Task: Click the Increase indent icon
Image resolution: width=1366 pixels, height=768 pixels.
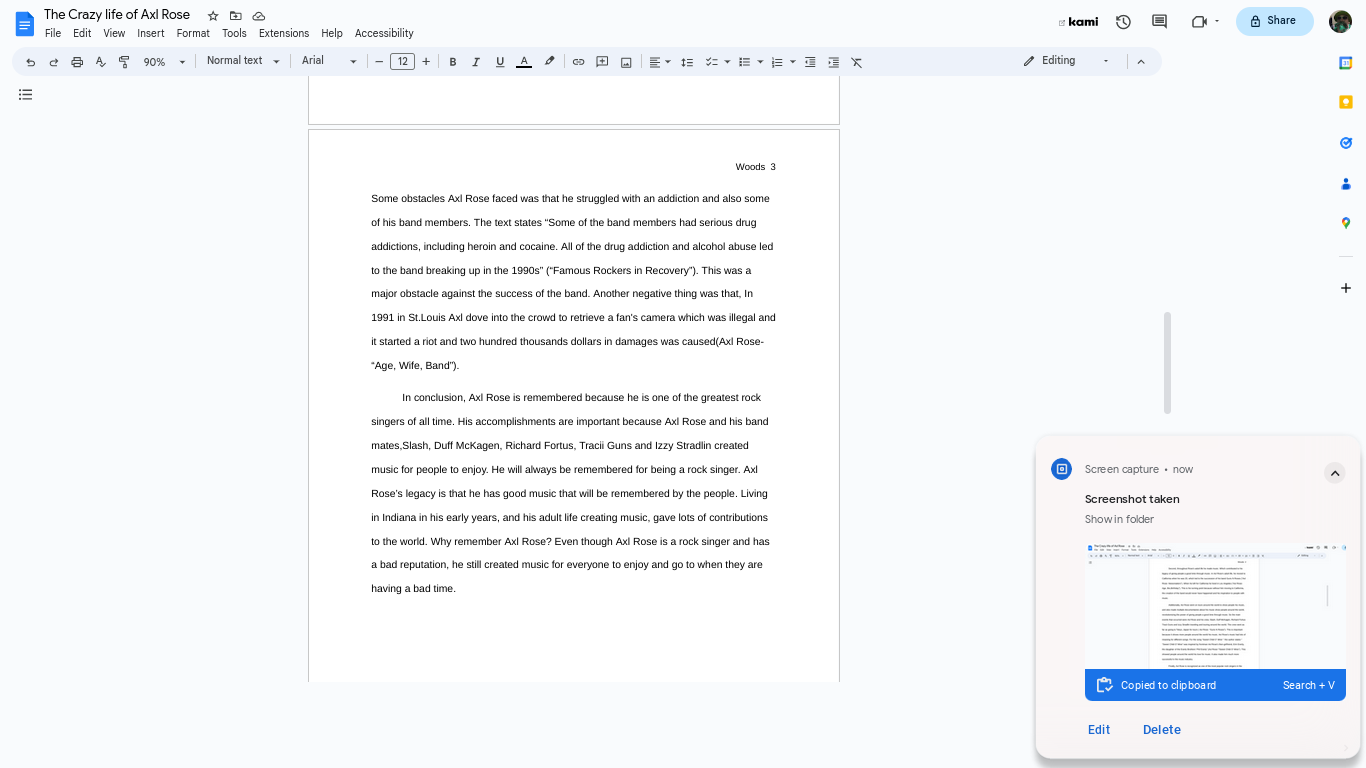Action: tap(833, 62)
